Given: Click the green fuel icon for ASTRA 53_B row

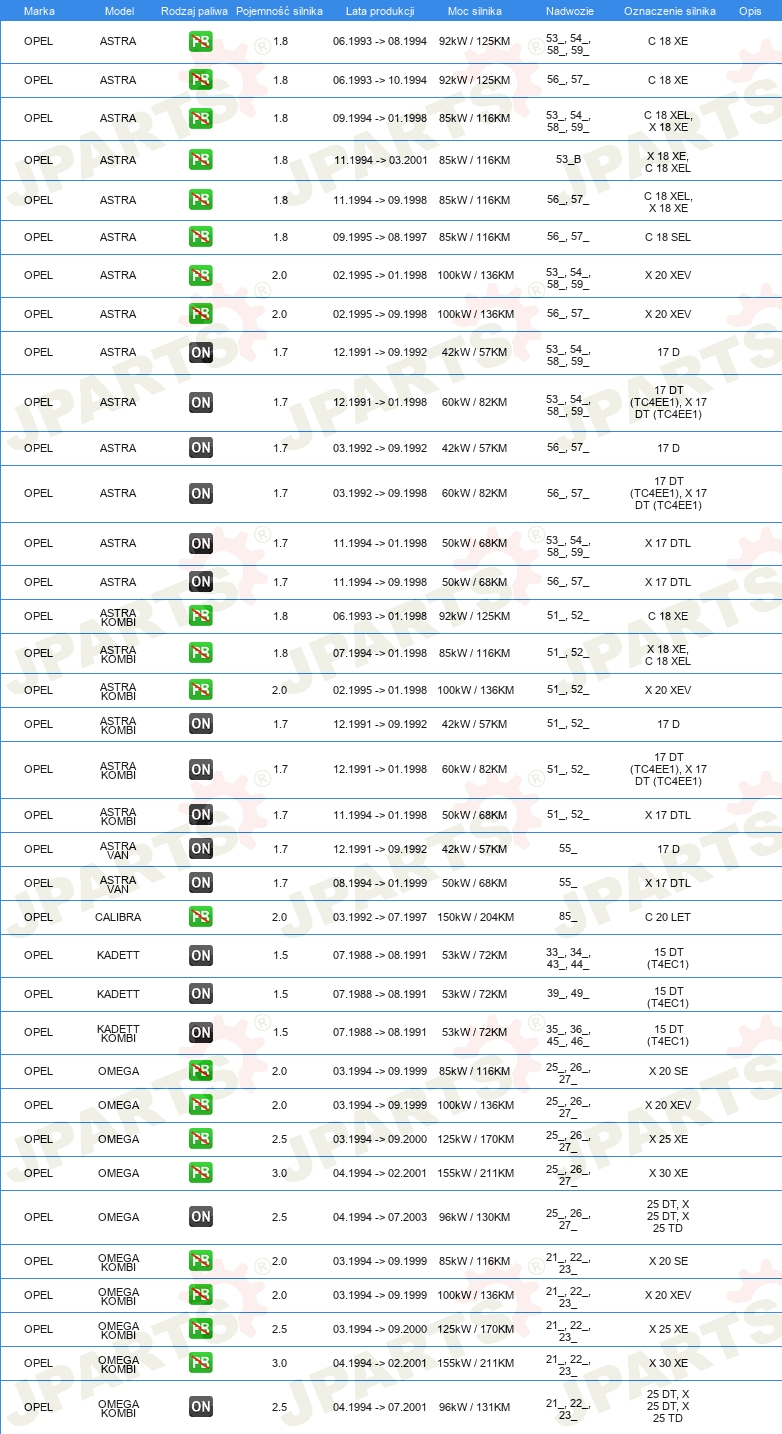Looking at the screenshot, I should 201,160.
